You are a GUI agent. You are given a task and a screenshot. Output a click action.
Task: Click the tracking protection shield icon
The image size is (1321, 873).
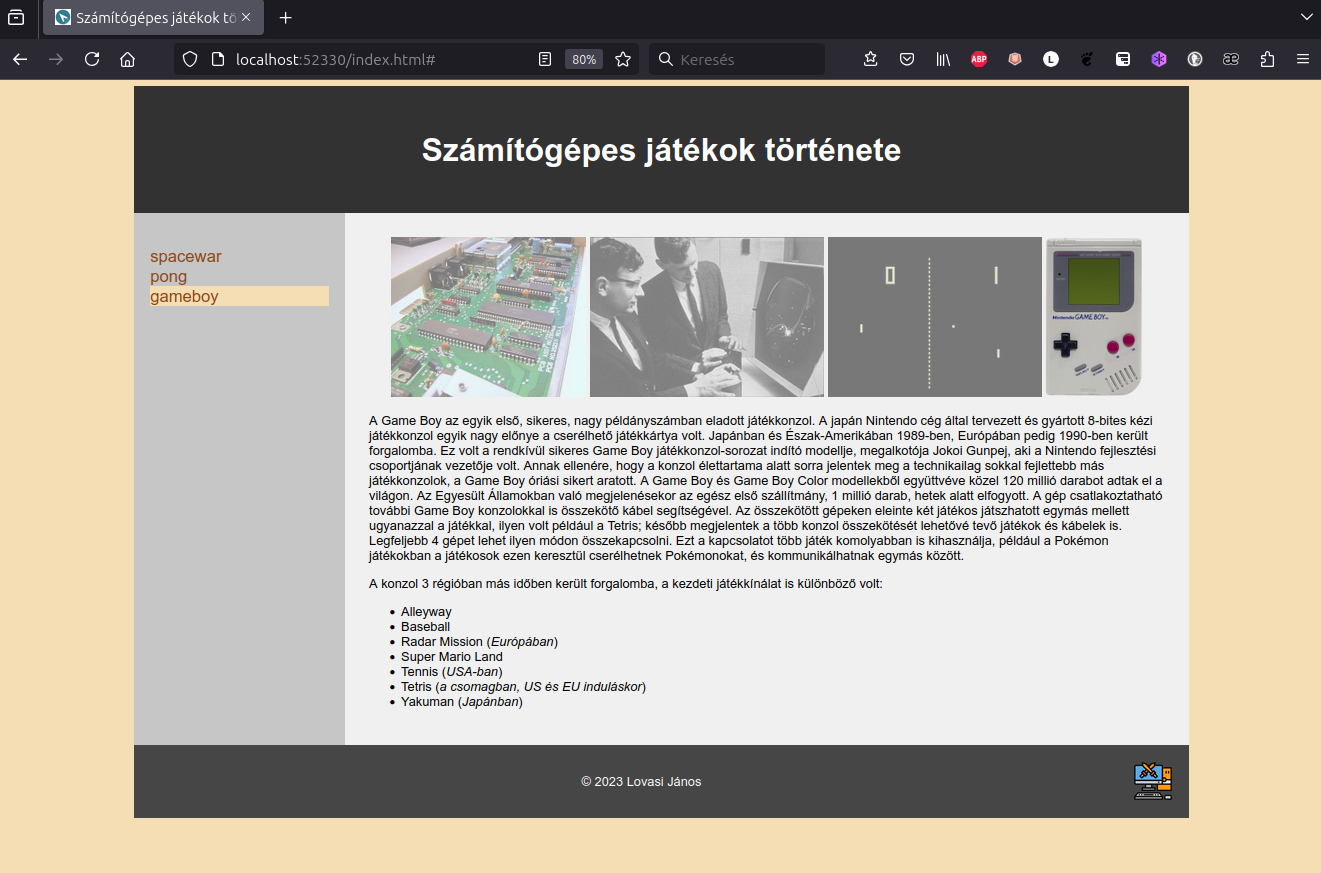(x=190, y=59)
